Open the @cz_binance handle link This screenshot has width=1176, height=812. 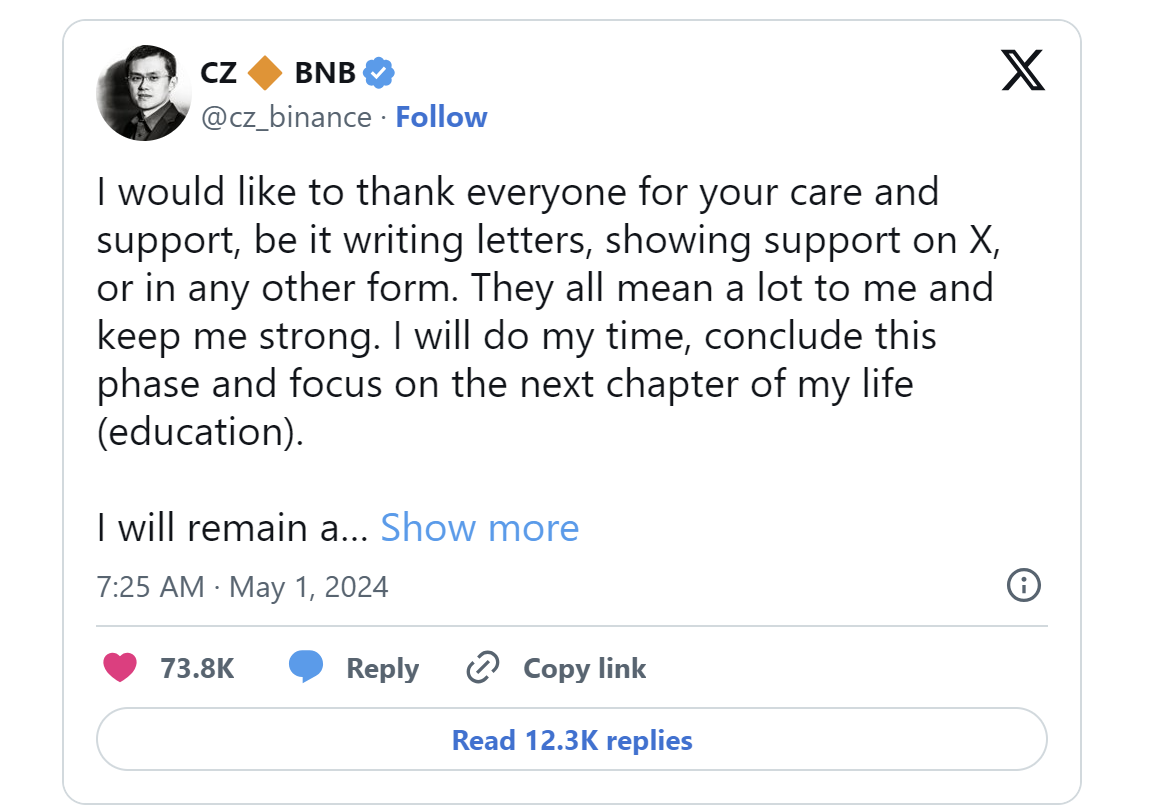tap(287, 117)
